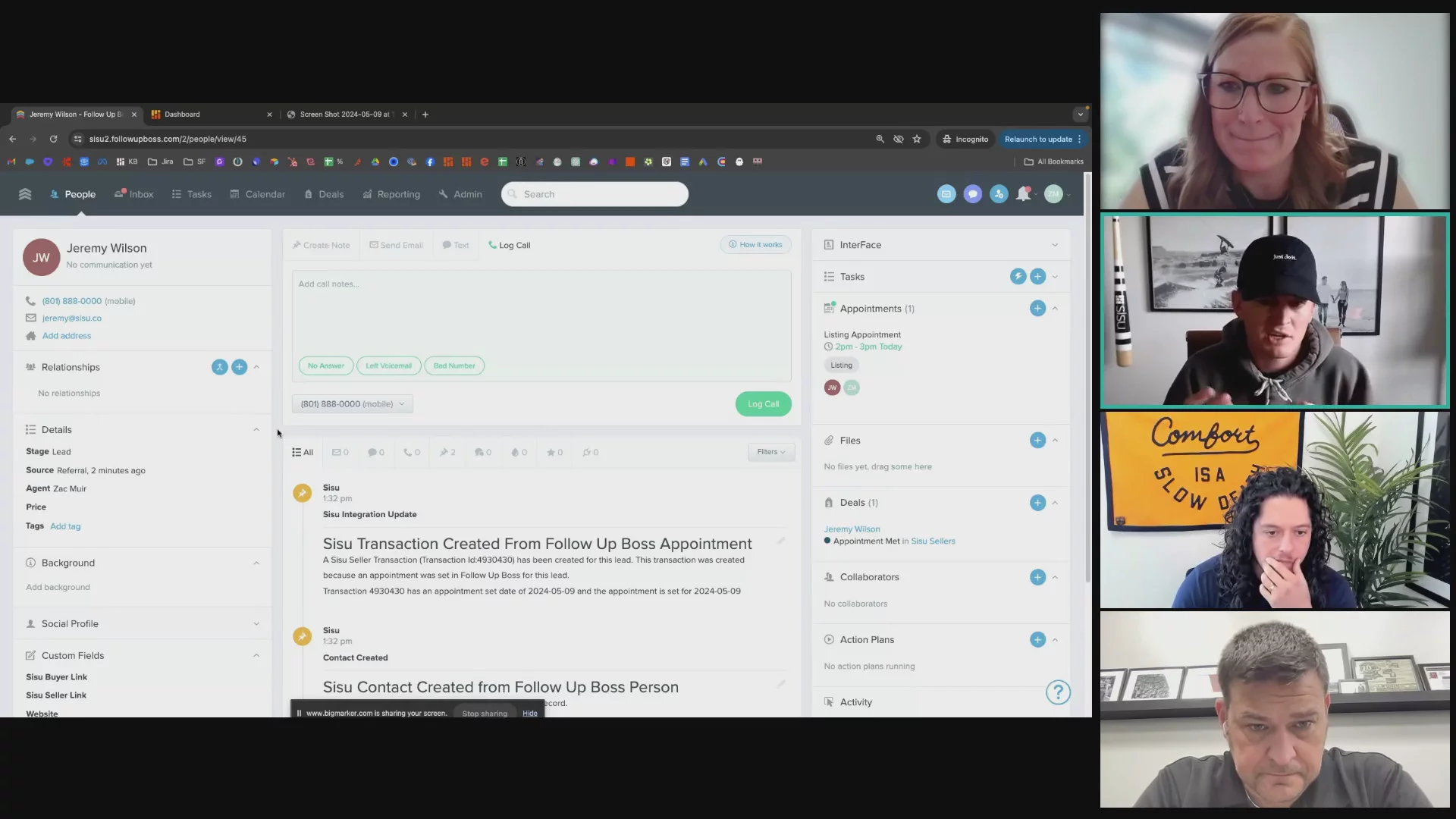The height and width of the screenshot is (819, 1456).
Task: Expand the InterFace panel
Action: pos(1055,245)
